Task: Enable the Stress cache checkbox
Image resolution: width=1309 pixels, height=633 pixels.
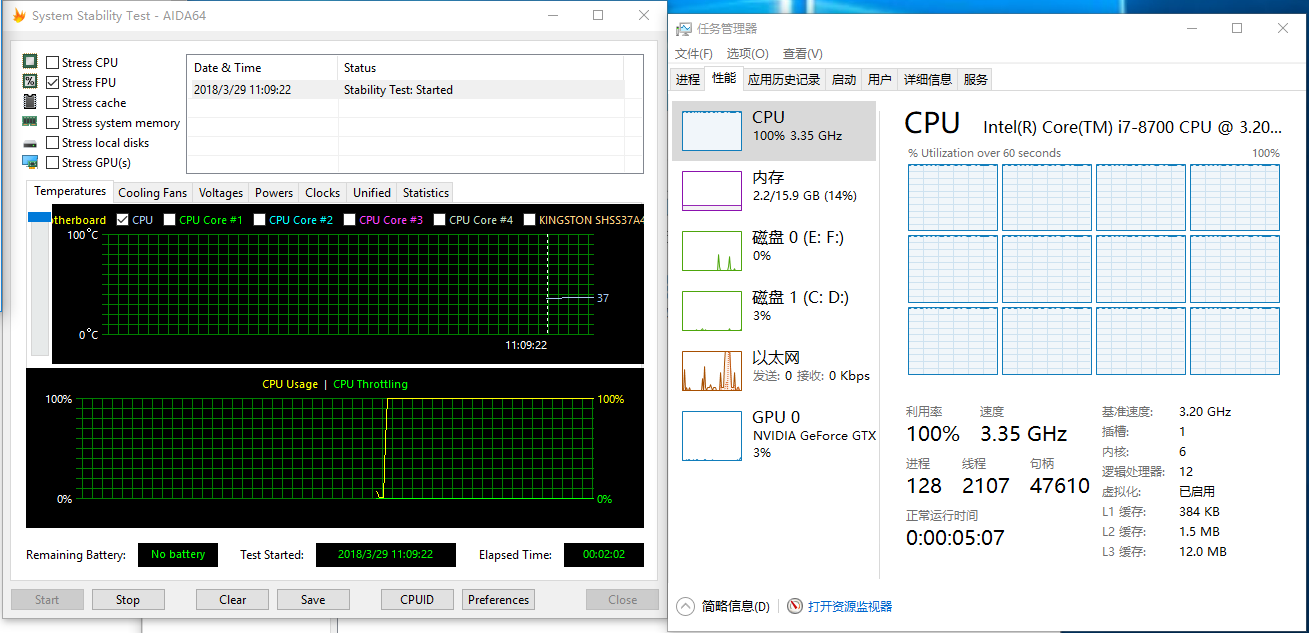Action: tap(52, 102)
